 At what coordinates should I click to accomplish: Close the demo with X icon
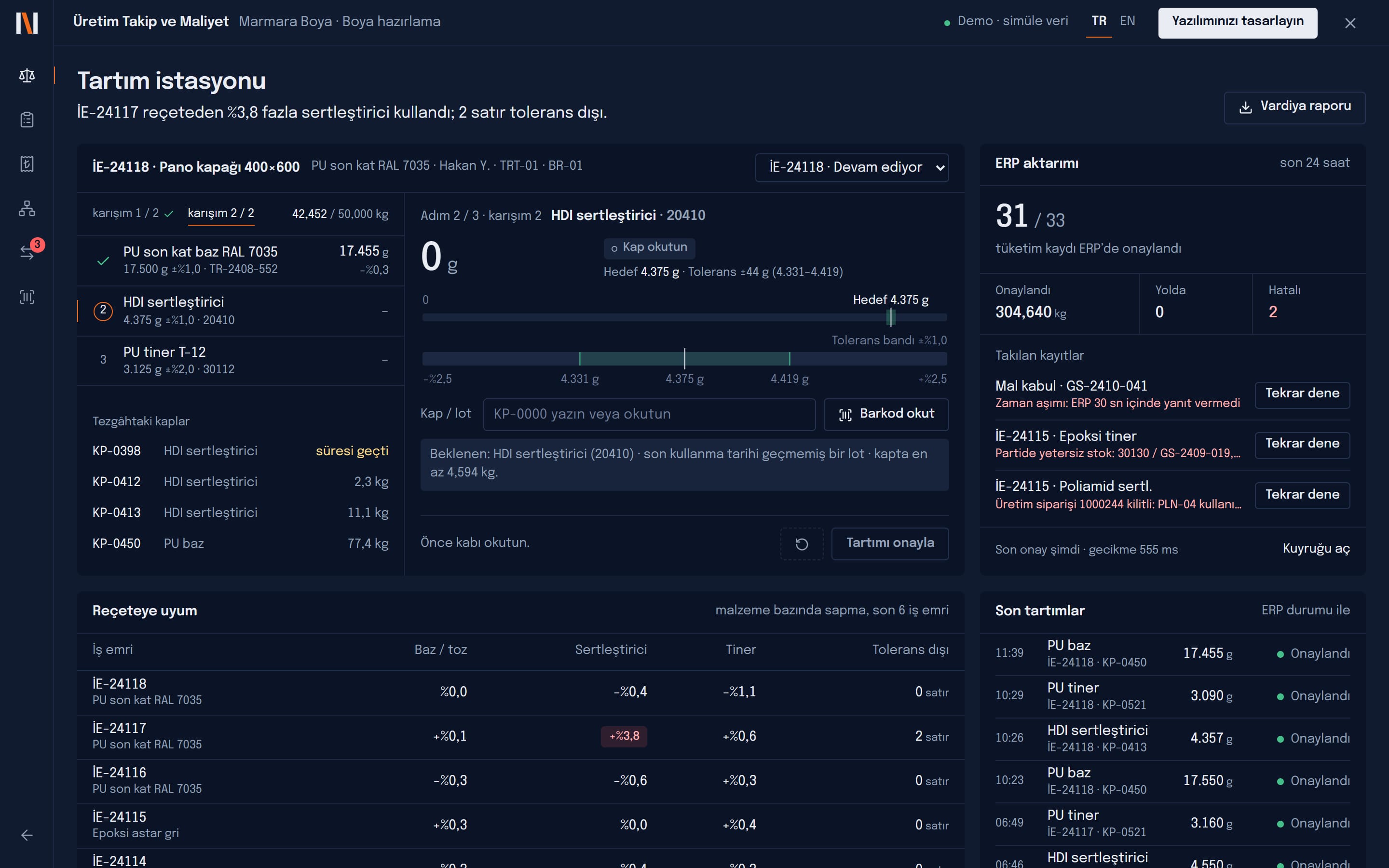[x=1350, y=23]
